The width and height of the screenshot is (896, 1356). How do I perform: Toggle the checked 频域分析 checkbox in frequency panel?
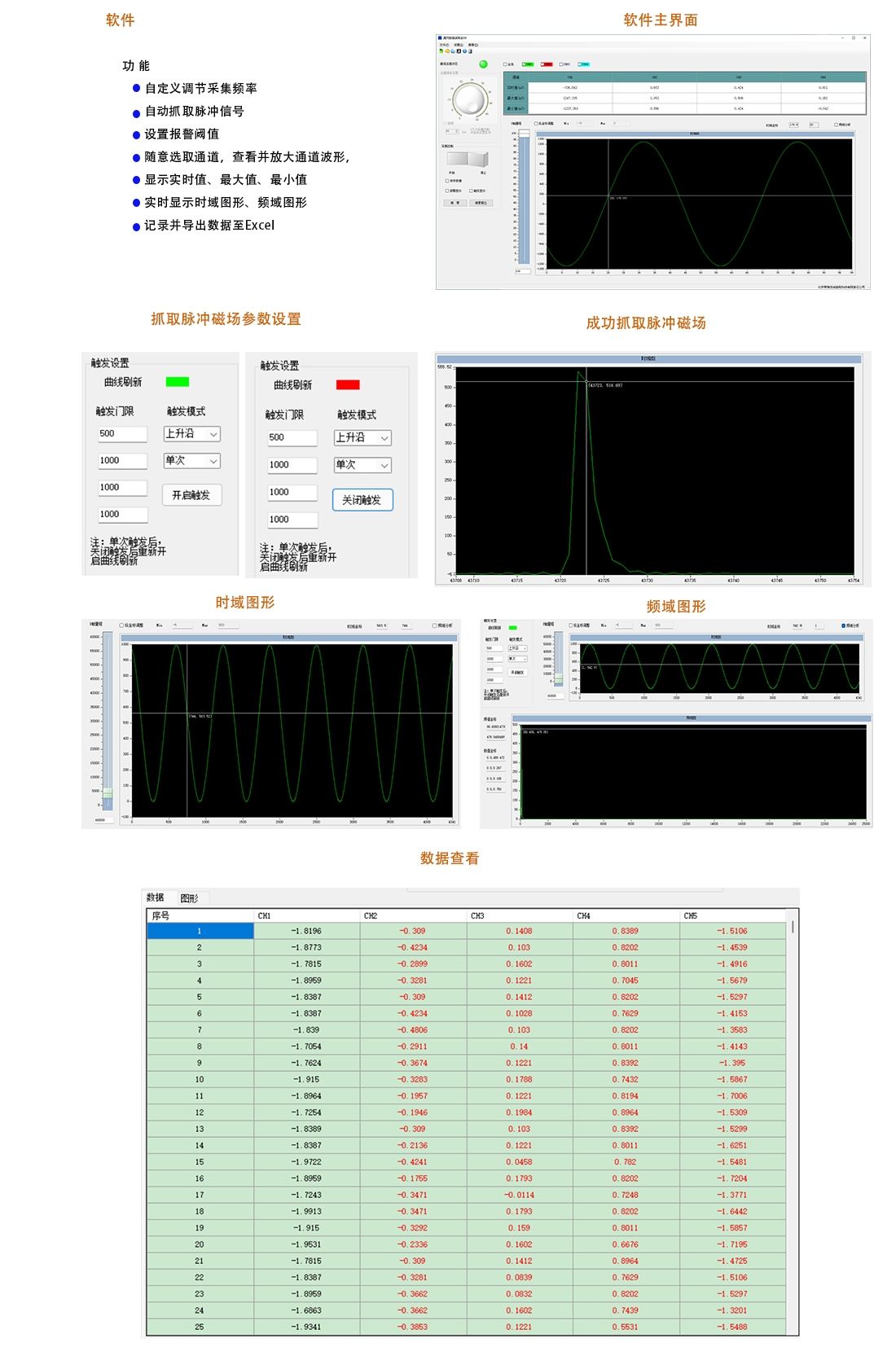[843, 625]
